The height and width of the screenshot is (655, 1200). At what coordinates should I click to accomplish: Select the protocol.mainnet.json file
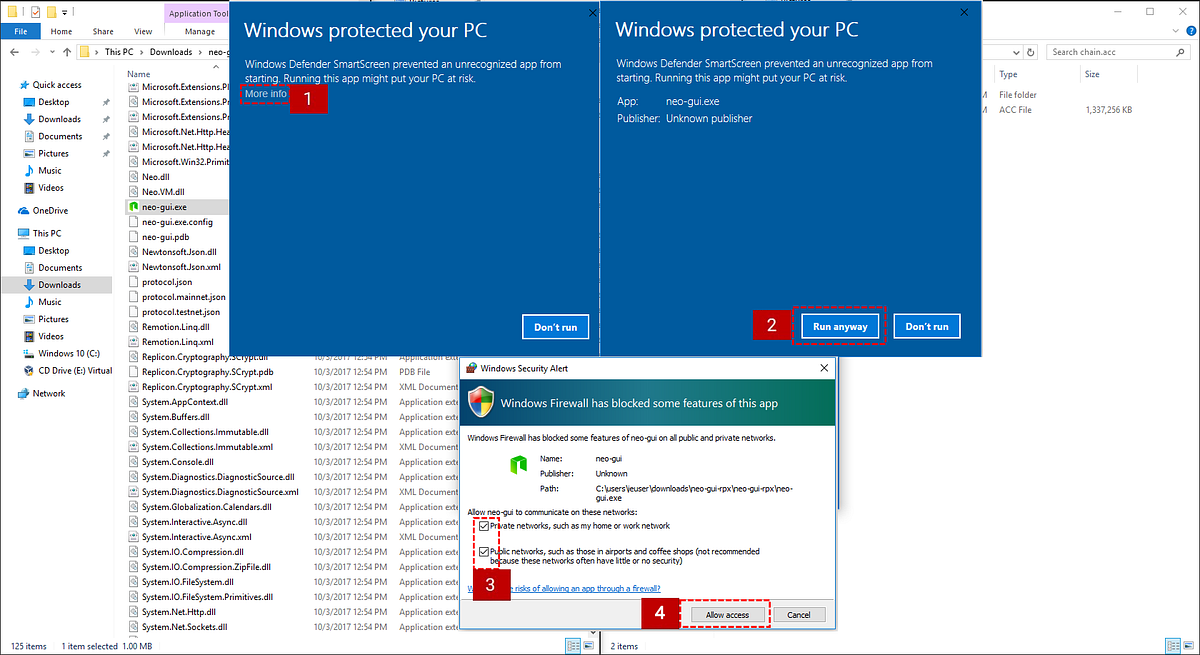(183, 297)
